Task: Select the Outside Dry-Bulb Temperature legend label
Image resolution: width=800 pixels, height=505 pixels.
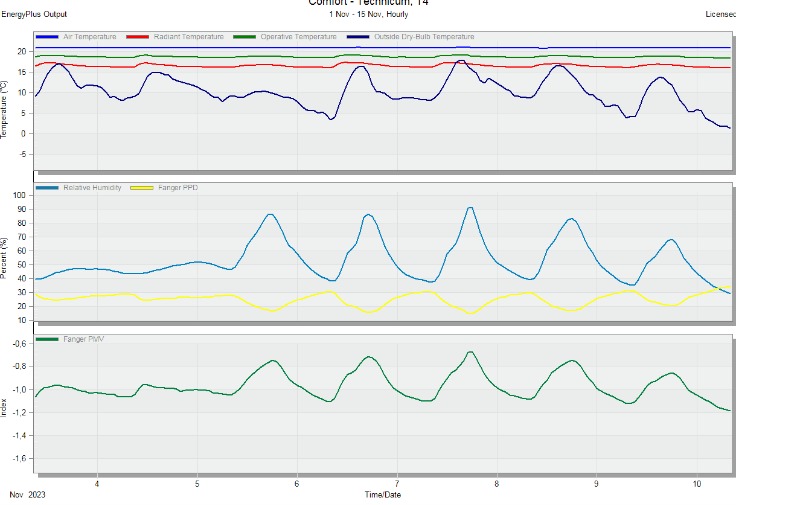Action: pos(423,37)
